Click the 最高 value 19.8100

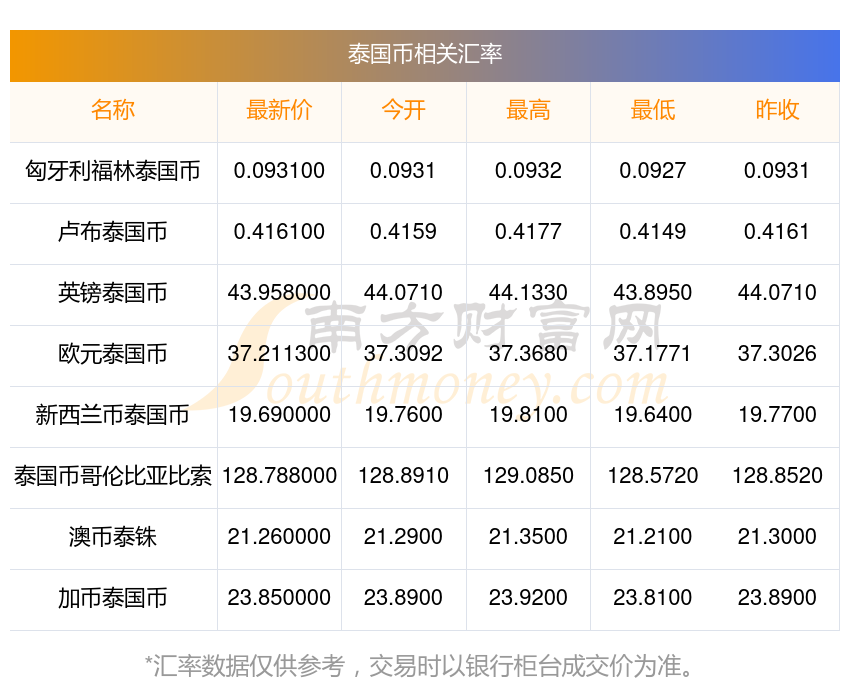click(x=528, y=415)
